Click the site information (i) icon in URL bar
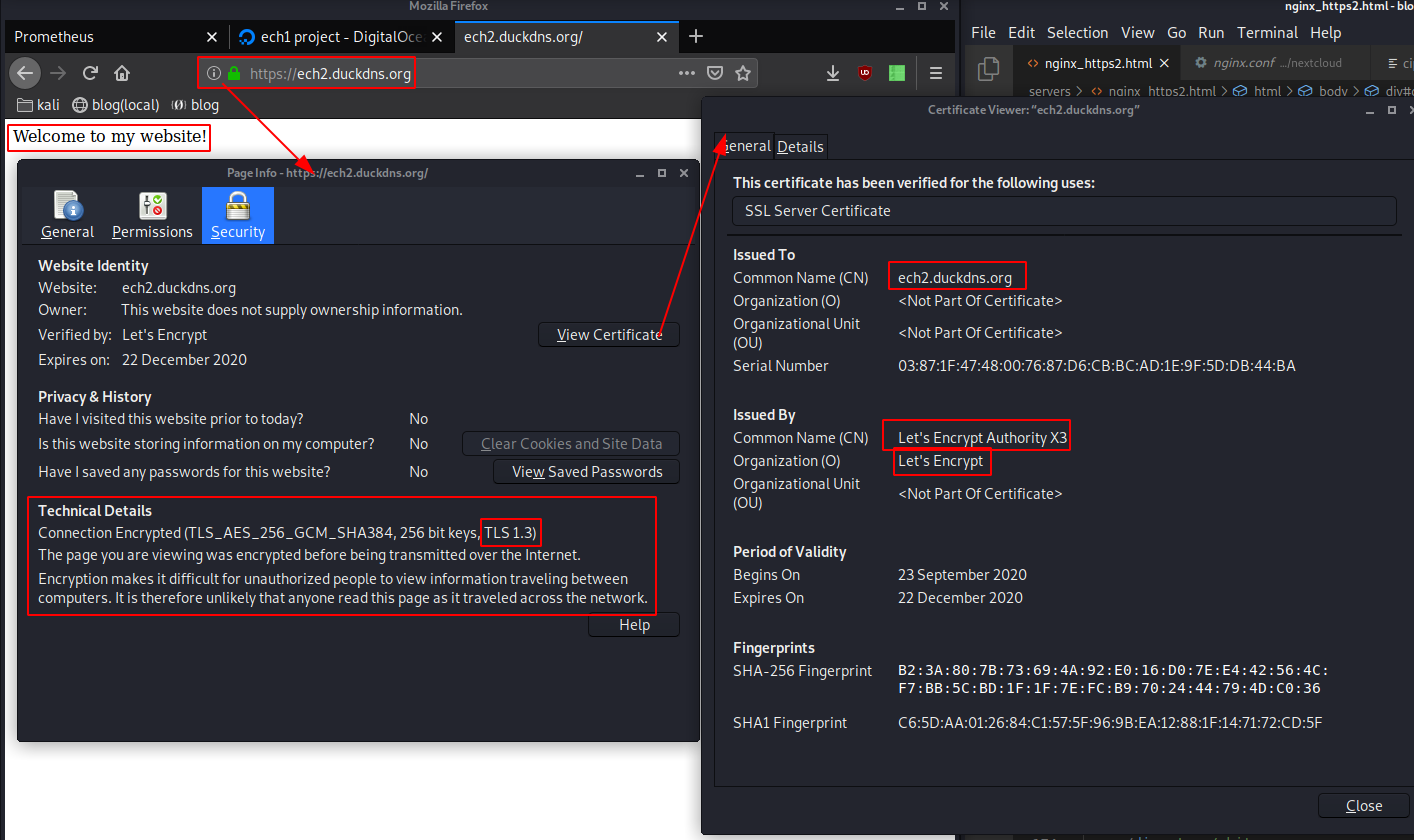Image resolution: width=1414 pixels, height=840 pixels. click(213, 73)
